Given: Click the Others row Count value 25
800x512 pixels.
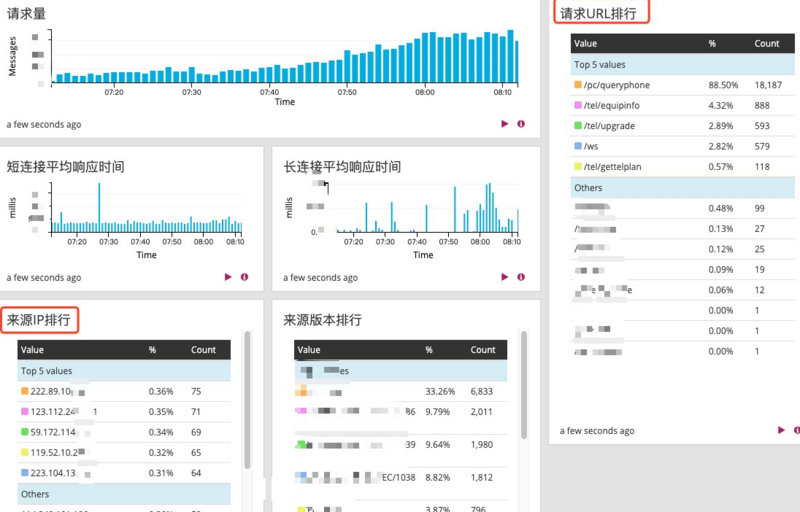Looking at the screenshot, I should click(760, 249).
